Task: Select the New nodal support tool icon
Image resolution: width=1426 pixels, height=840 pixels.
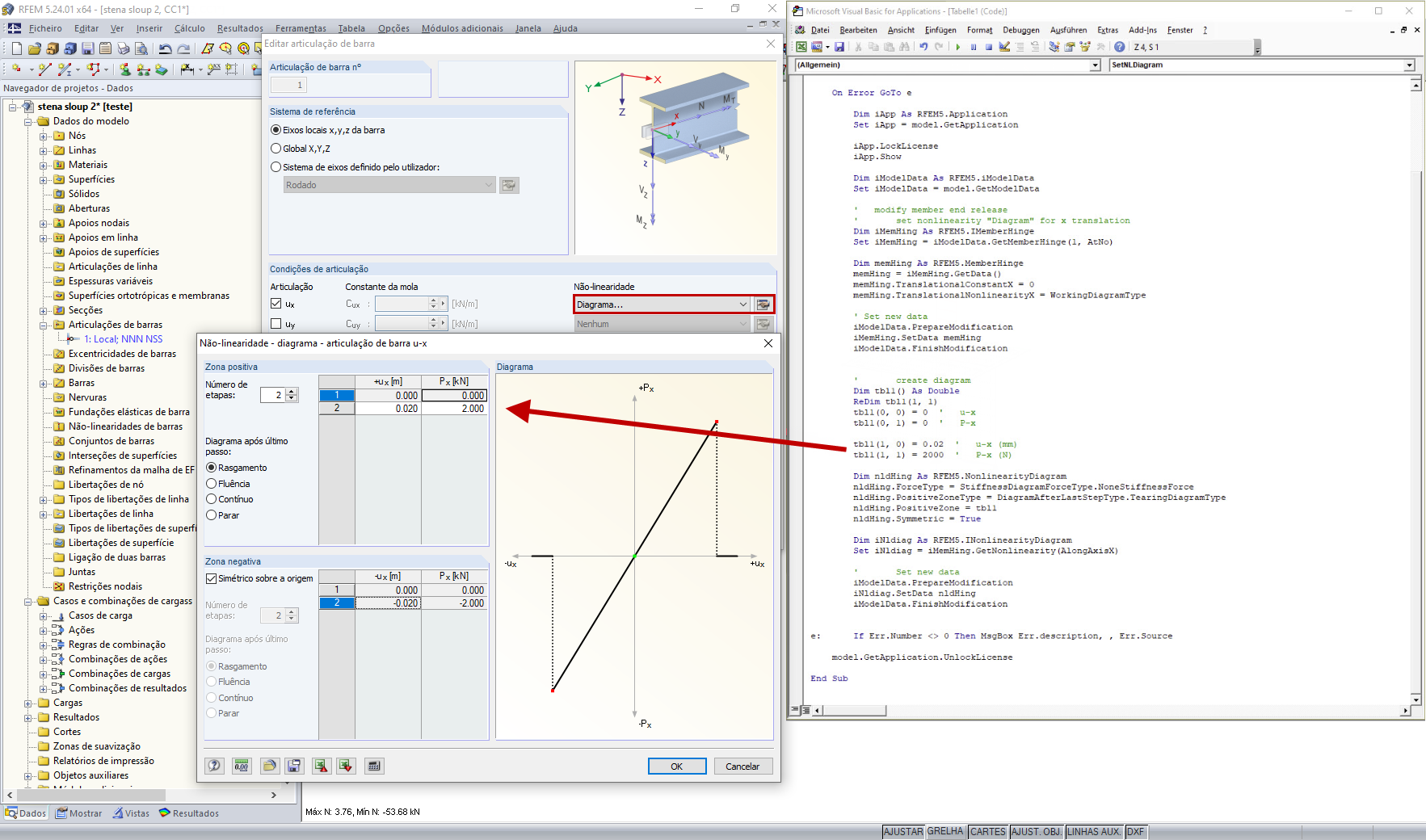Action: point(124,69)
